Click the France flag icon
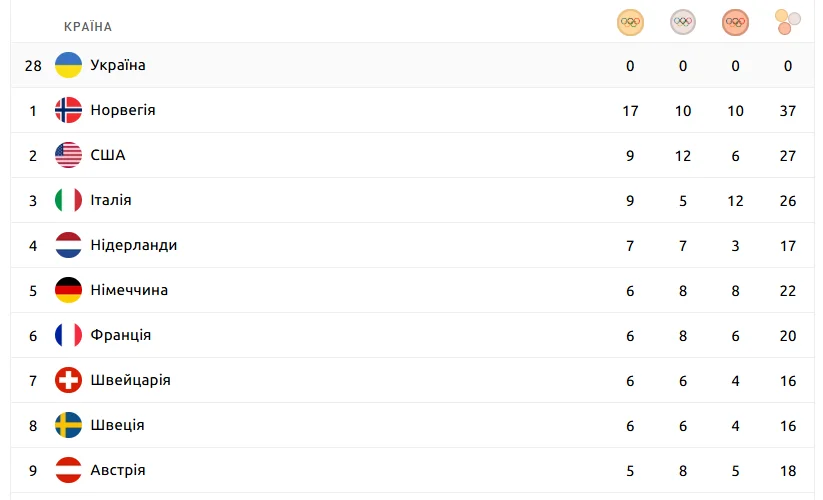Image resolution: width=823 pixels, height=500 pixels. (68, 336)
